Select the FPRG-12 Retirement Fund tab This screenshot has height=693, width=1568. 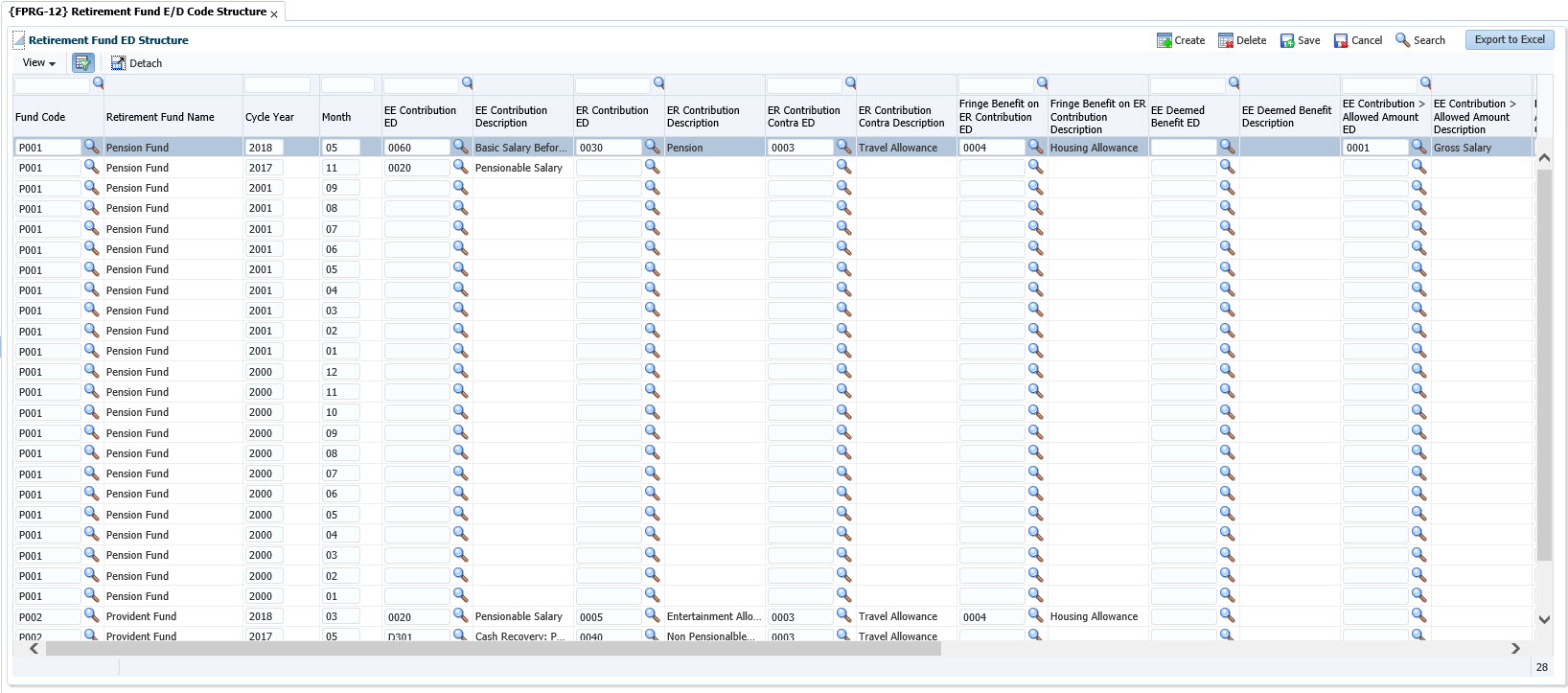(137, 12)
